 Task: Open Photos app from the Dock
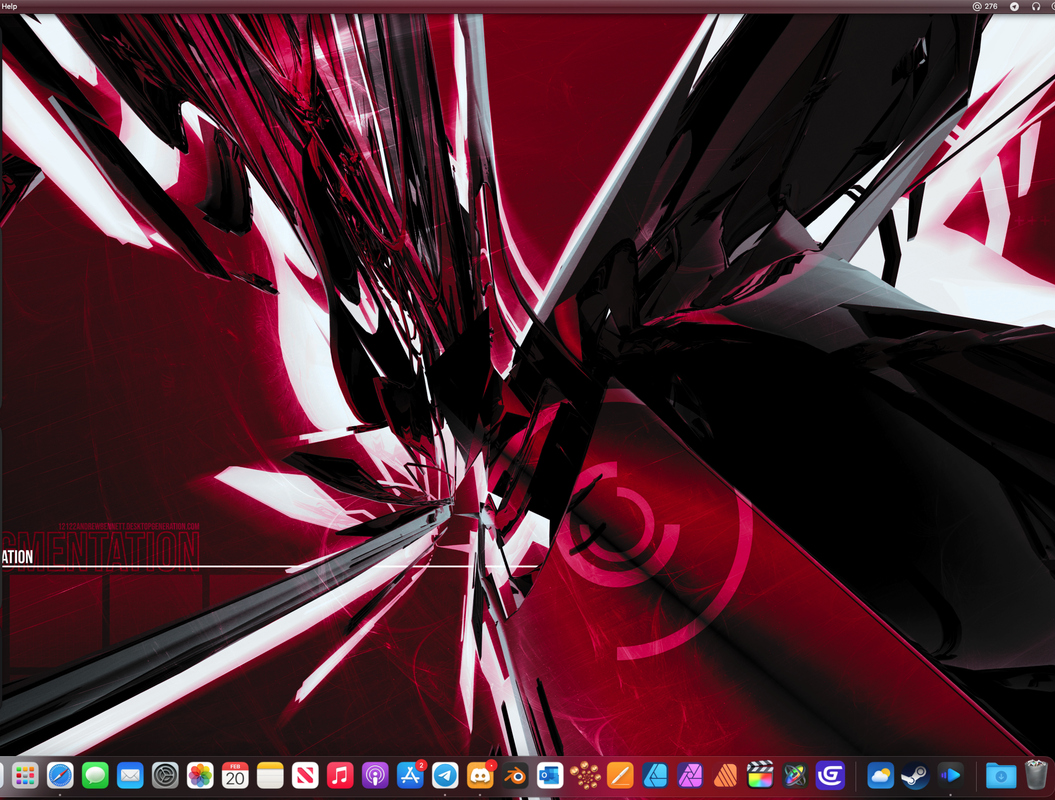200,776
